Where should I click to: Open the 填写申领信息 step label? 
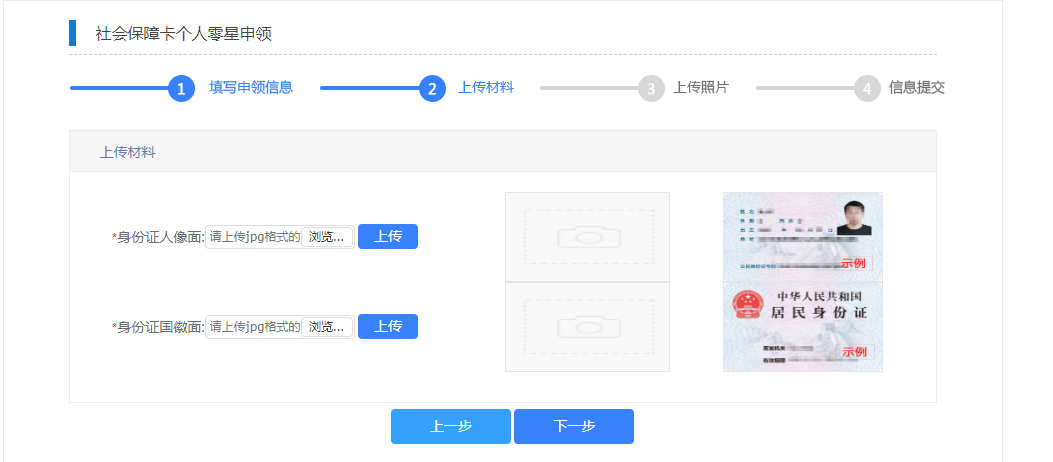[x=250, y=87]
